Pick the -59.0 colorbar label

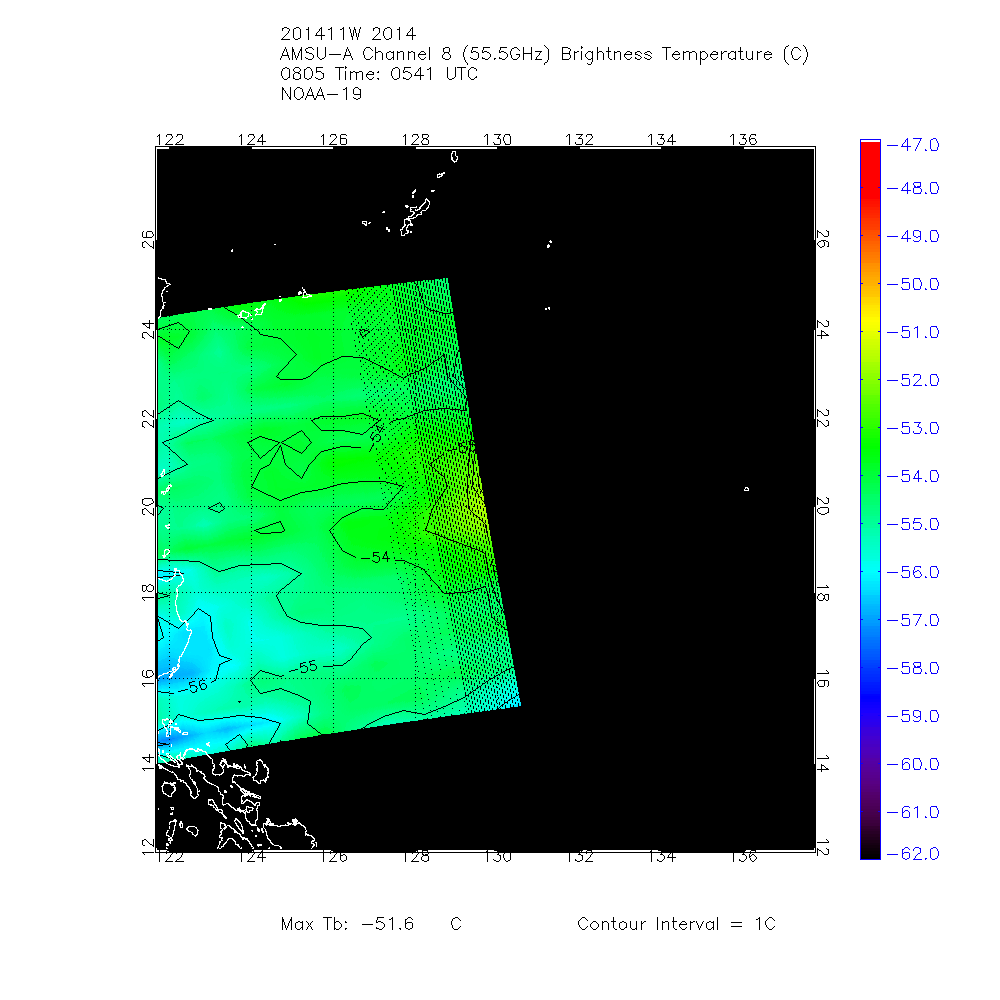click(913, 716)
